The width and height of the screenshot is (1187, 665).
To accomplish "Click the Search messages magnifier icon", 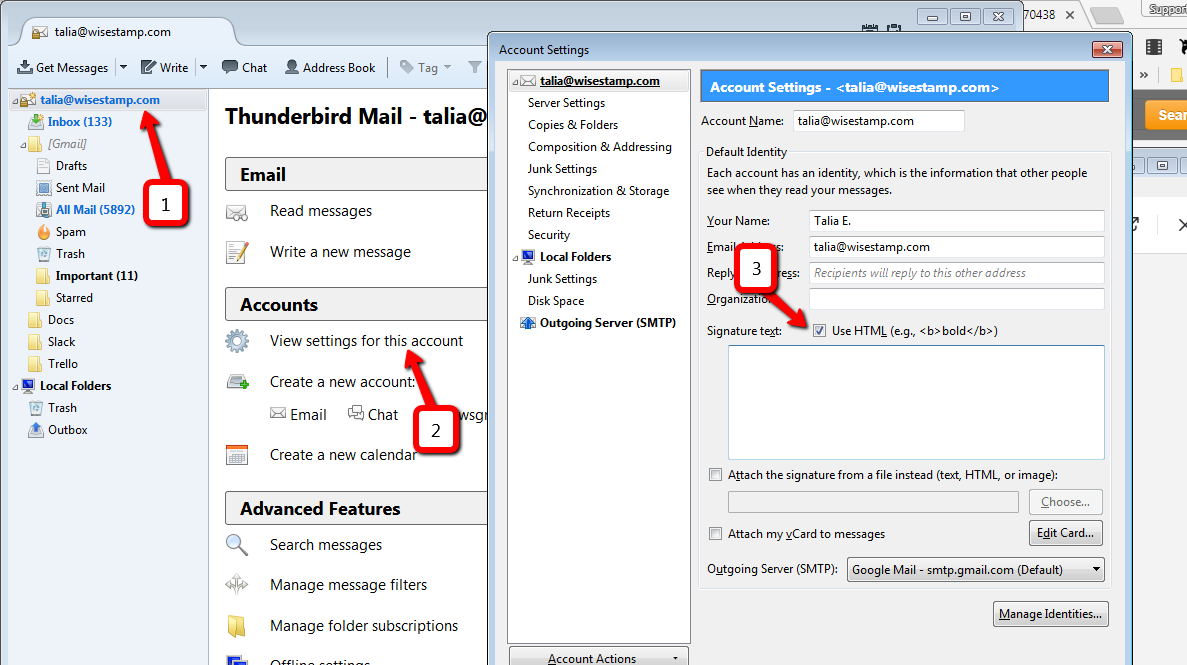I will tap(237, 545).
